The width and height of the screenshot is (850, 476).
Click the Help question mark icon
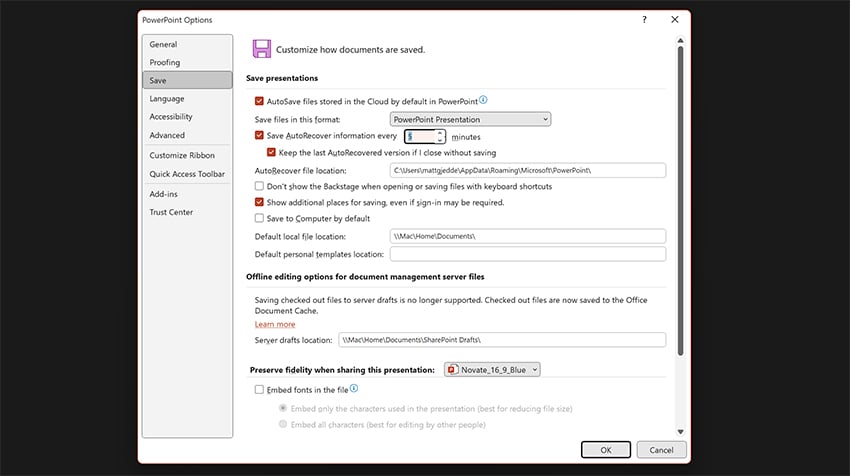[x=643, y=19]
